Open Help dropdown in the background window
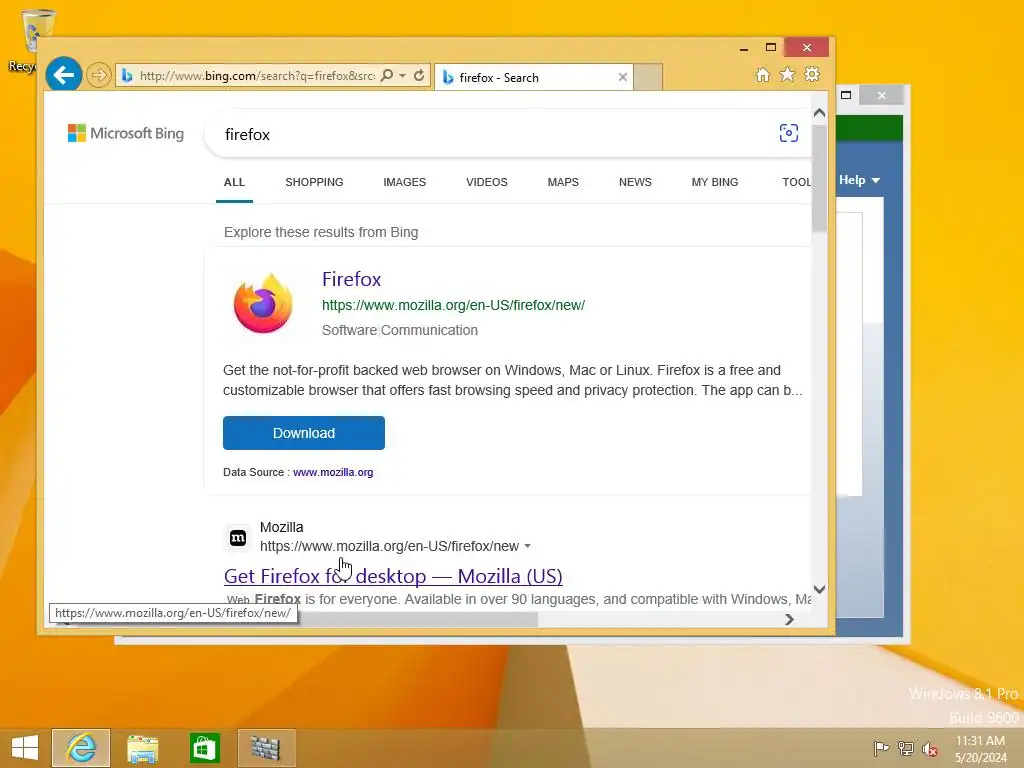 point(859,180)
